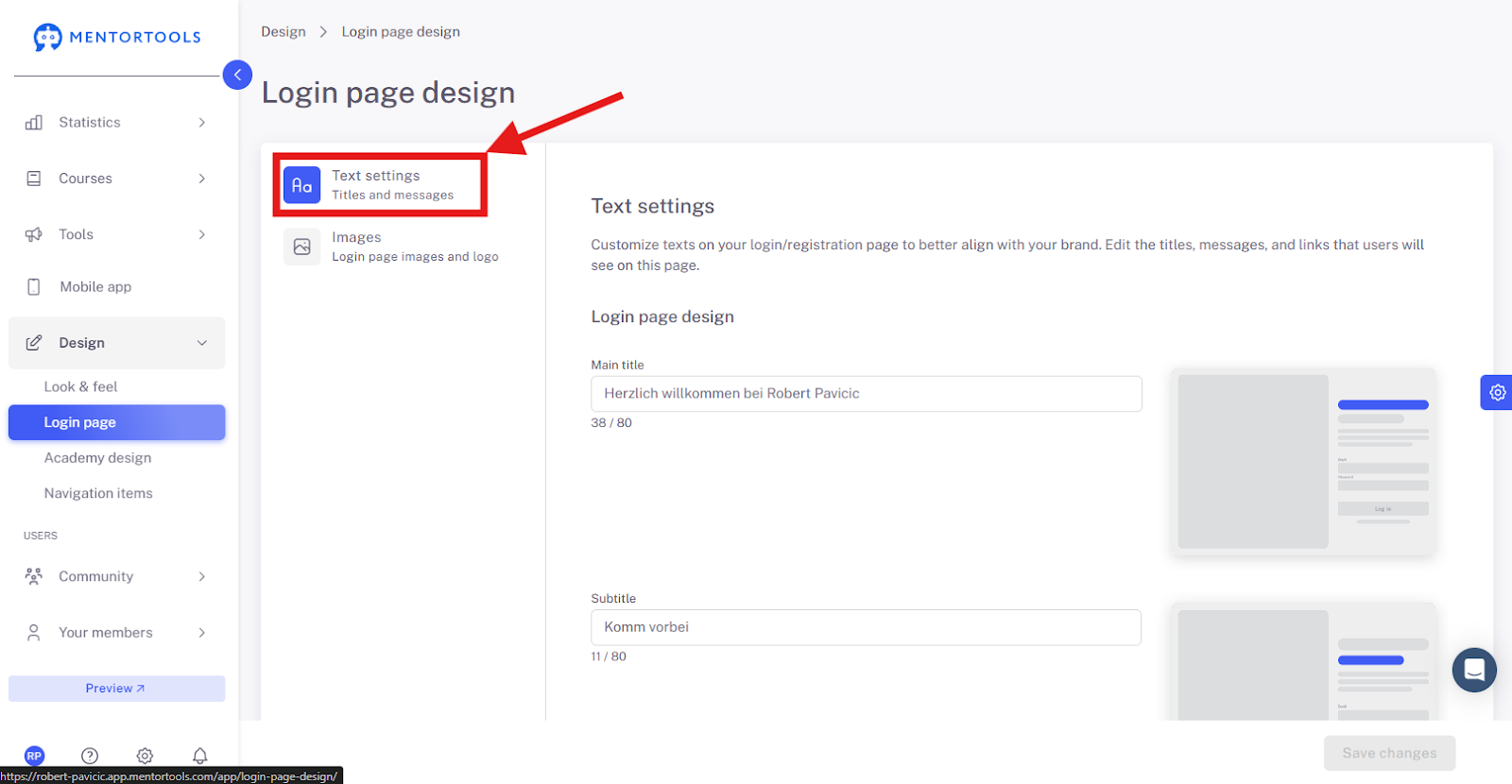The image size is (1512, 784).
Task: Click the Subtitle input field
Action: [867, 627]
